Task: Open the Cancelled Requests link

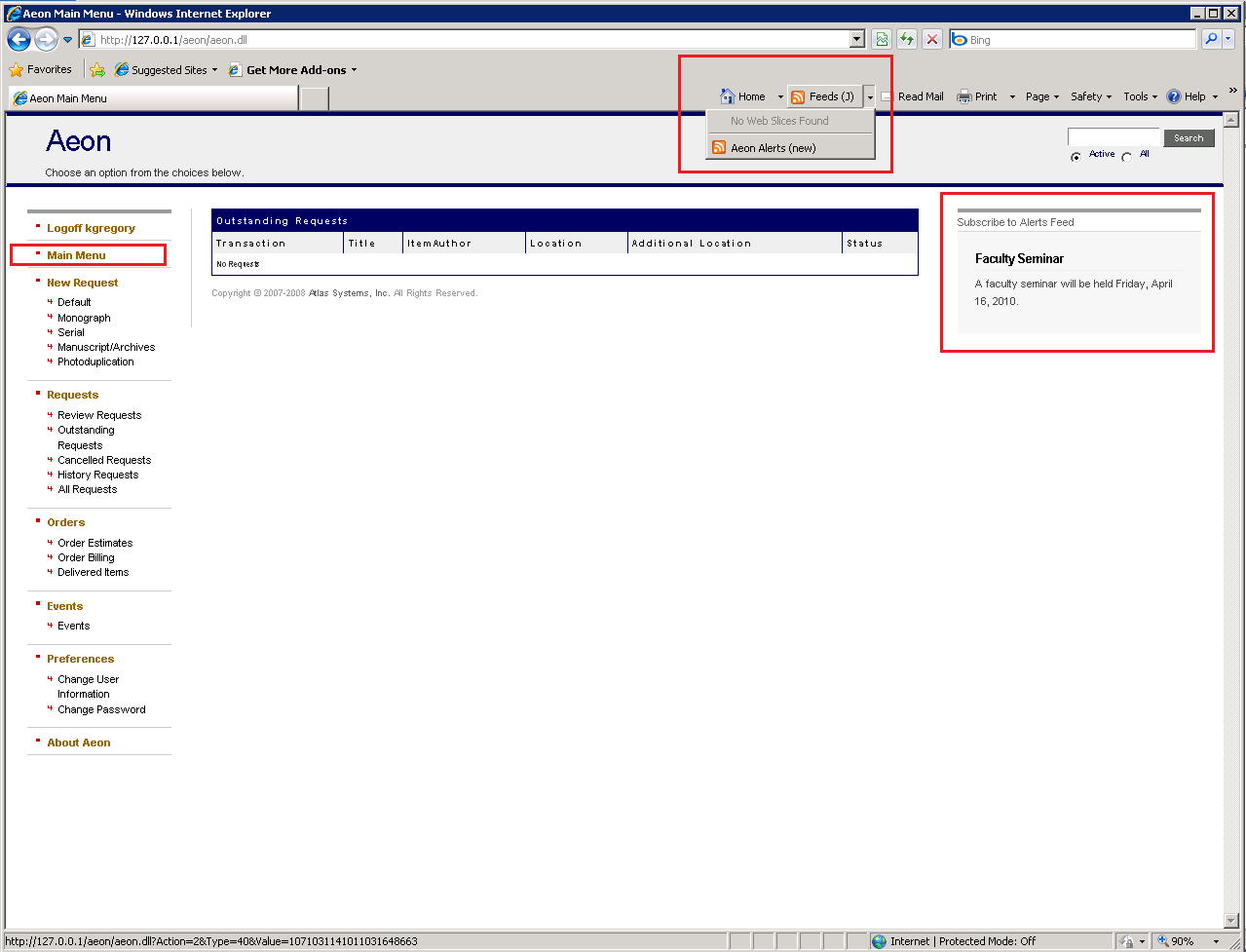Action: tap(103, 459)
